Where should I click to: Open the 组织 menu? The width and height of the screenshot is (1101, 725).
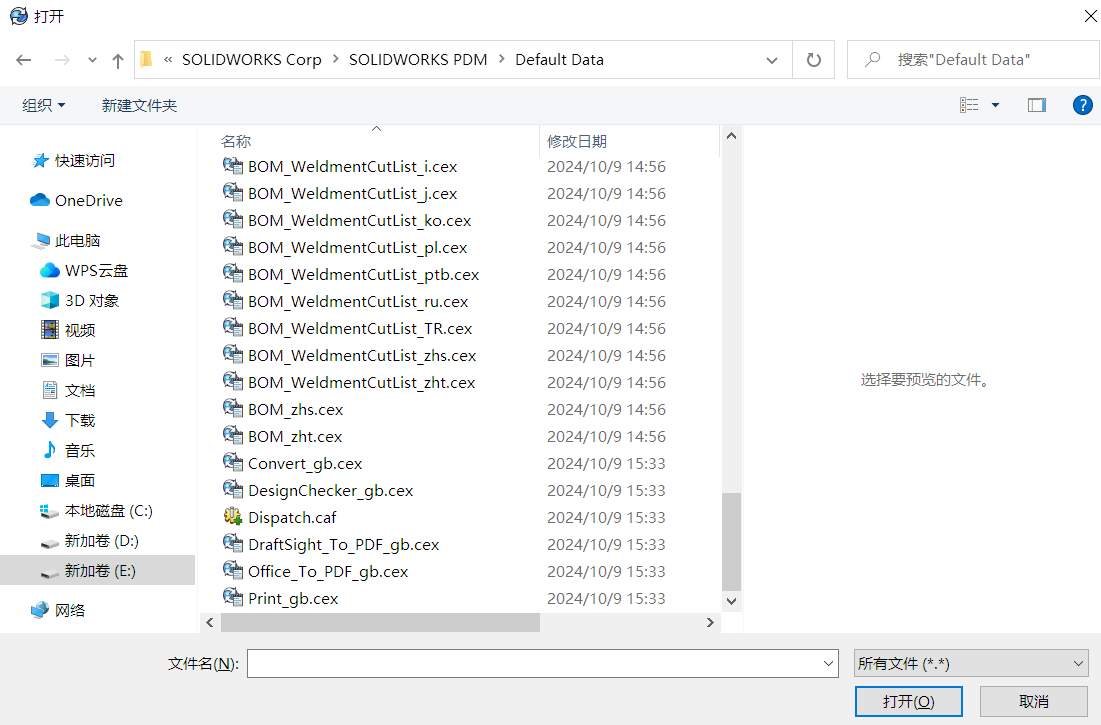pyautogui.click(x=44, y=105)
